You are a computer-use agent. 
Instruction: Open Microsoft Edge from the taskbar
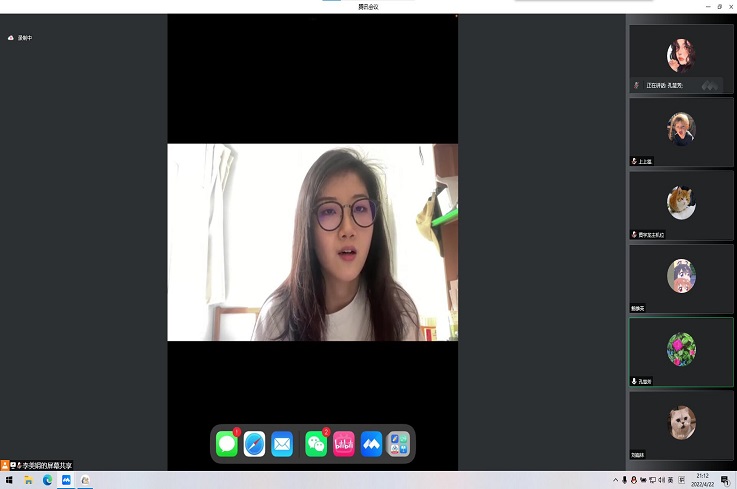pyautogui.click(x=47, y=481)
